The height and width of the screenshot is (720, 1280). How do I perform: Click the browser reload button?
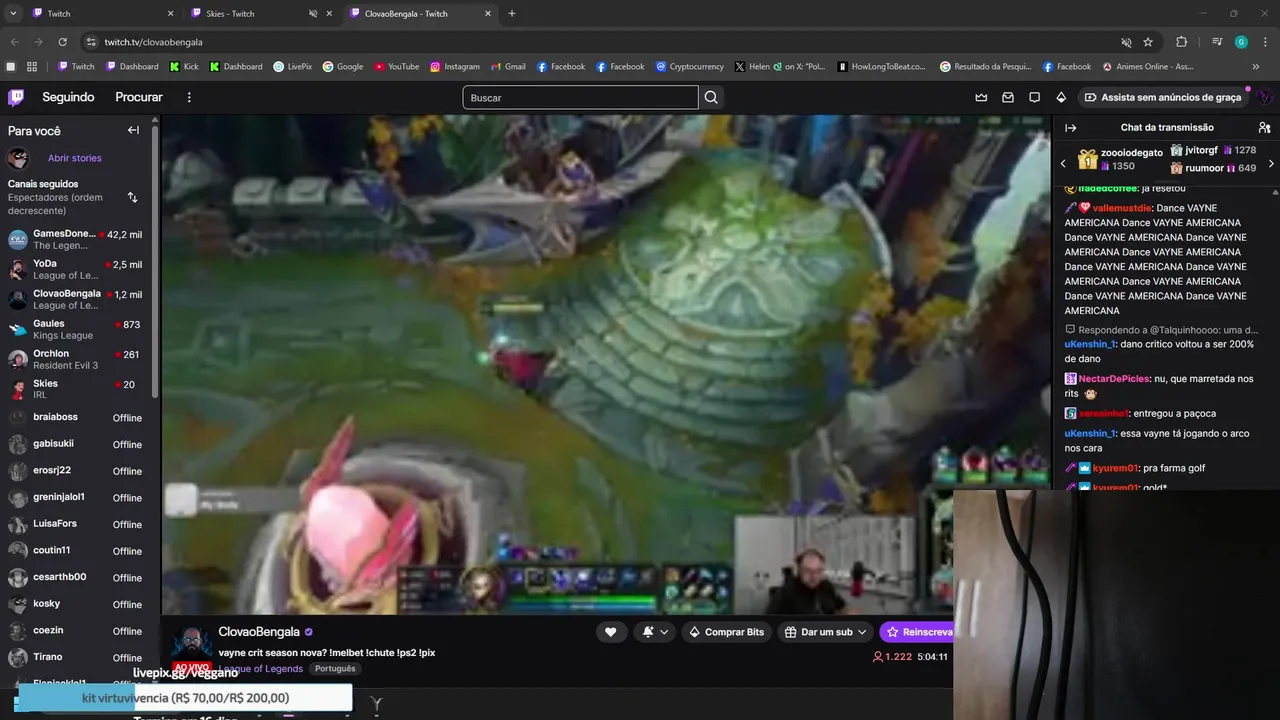(x=62, y=42)
